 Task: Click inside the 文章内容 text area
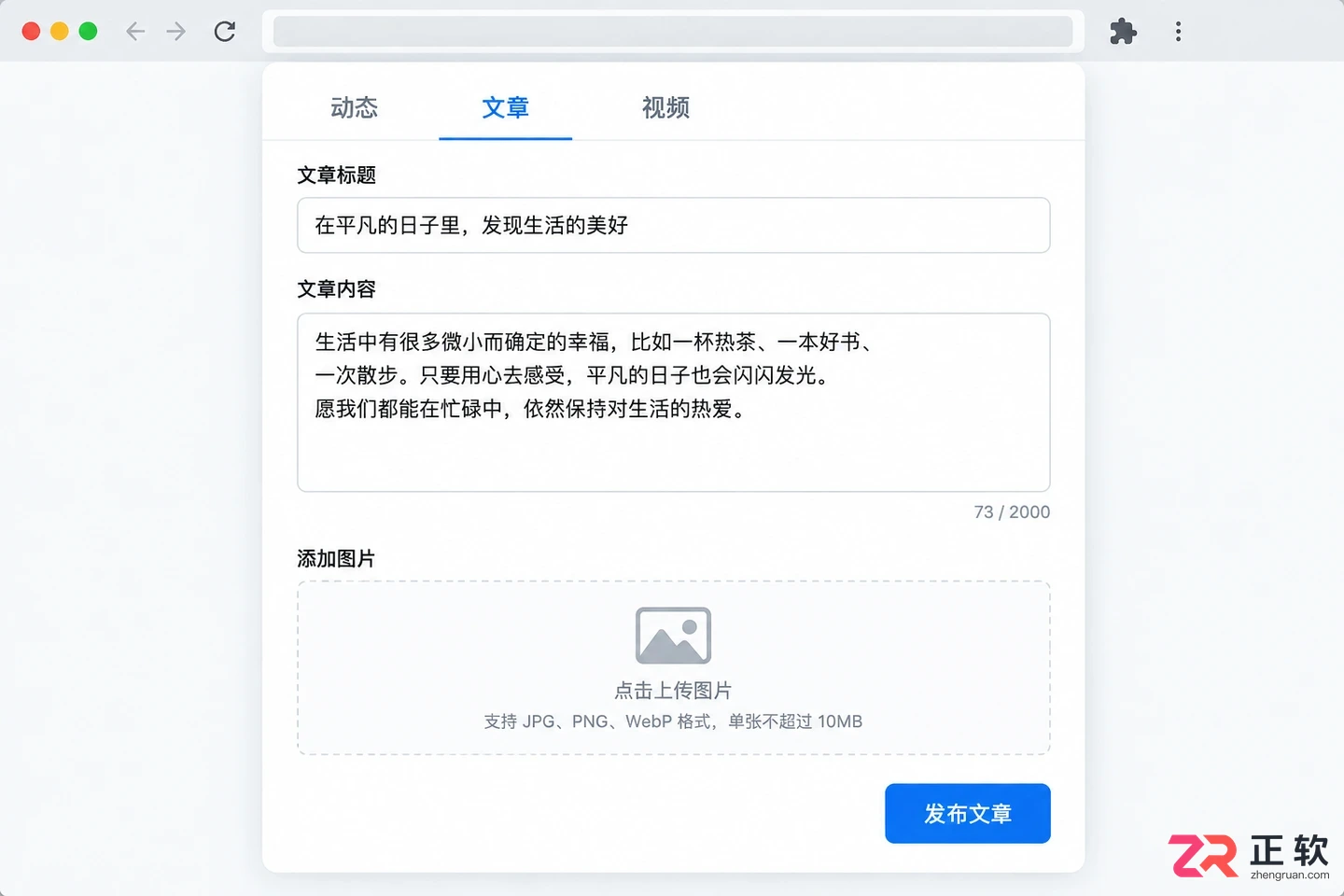coord(674,402)
